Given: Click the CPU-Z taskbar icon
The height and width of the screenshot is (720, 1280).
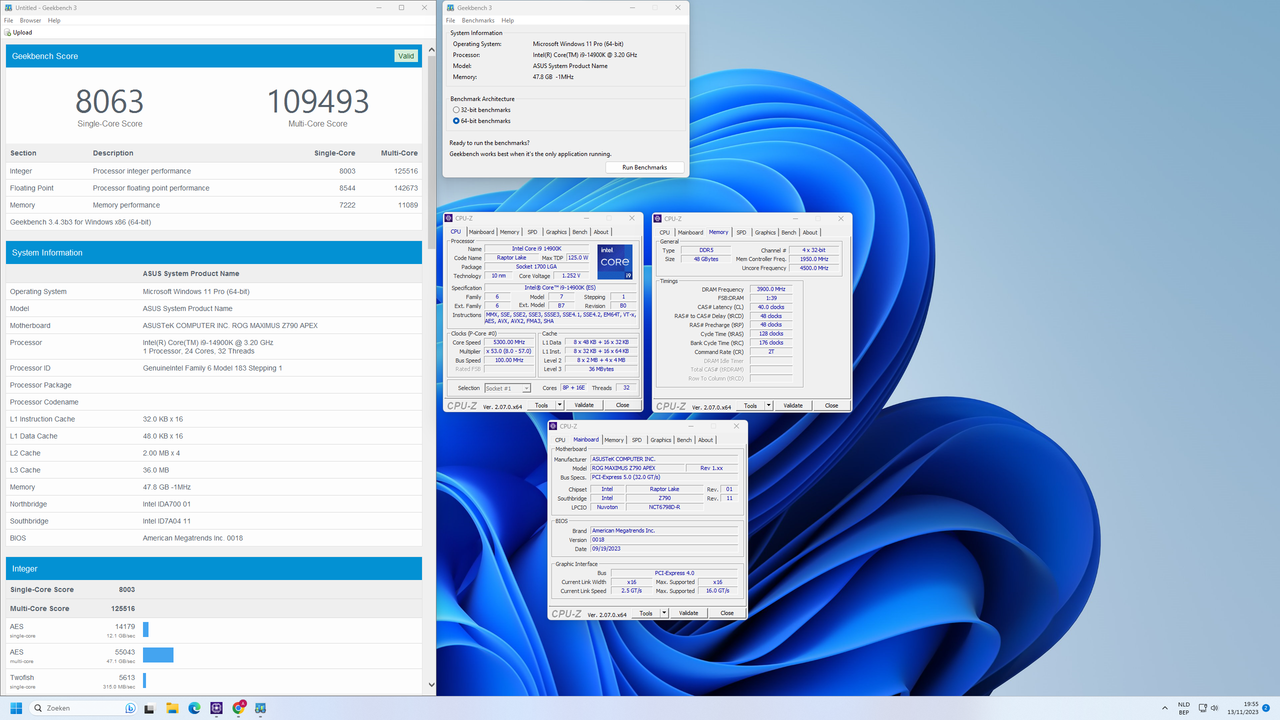Looking at the screenshot, I should [x=217, y=708].
